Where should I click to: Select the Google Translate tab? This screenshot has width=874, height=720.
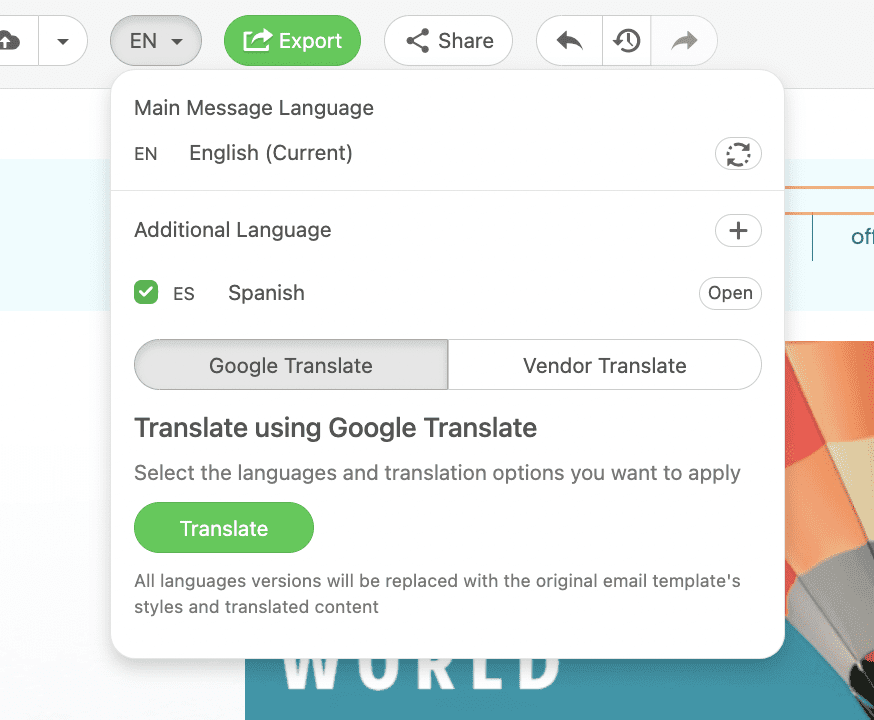pos(289,365)
